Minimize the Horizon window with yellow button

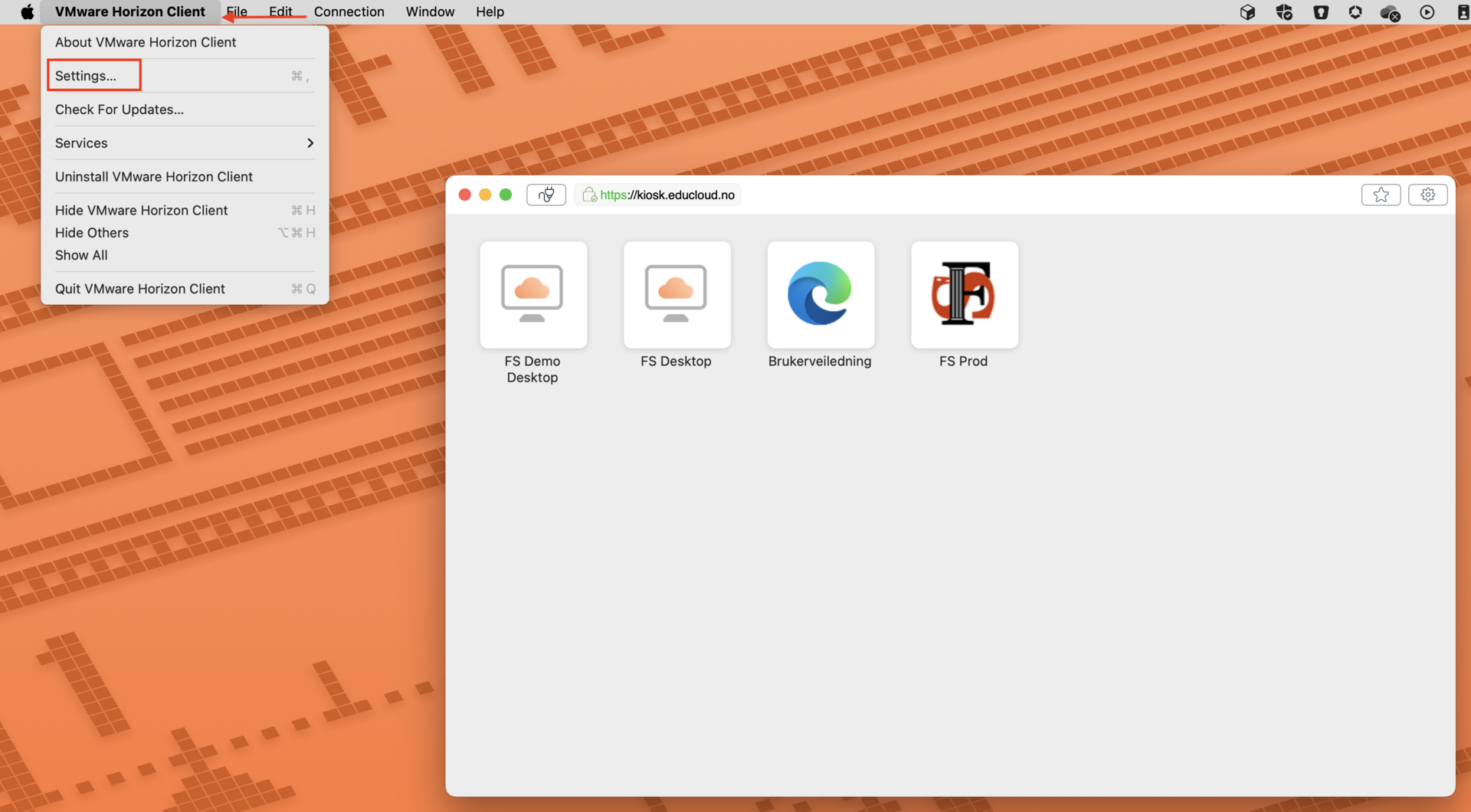coord(485,195)
